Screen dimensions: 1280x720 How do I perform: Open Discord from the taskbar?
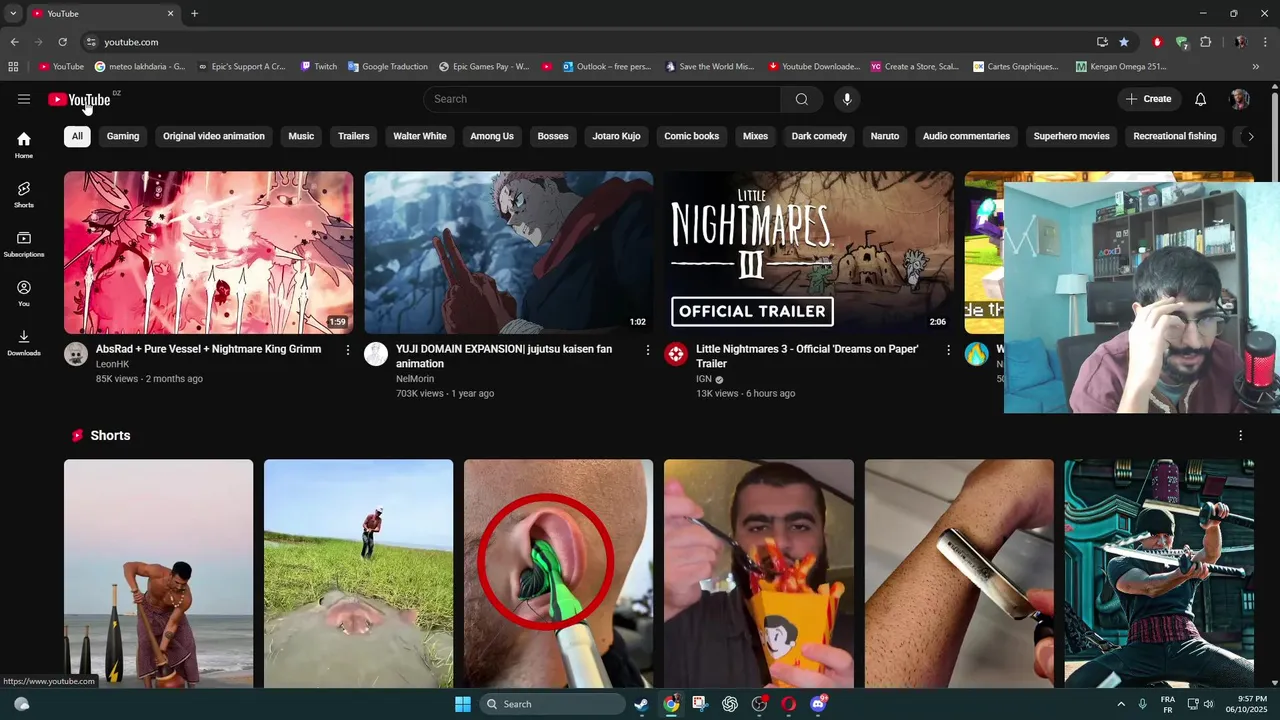[818, 704]
